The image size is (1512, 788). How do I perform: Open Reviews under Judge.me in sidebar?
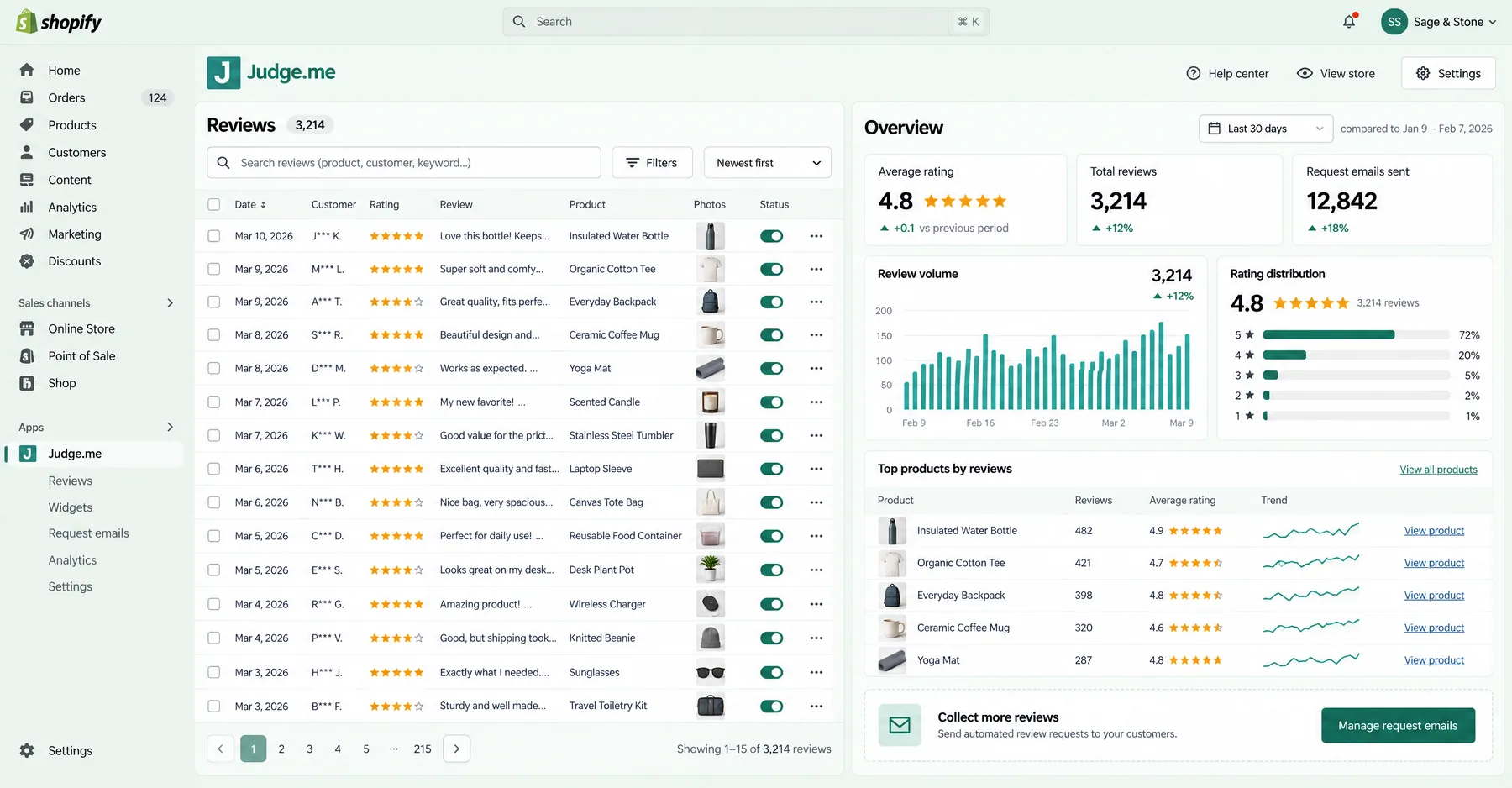tap(71, 481)
